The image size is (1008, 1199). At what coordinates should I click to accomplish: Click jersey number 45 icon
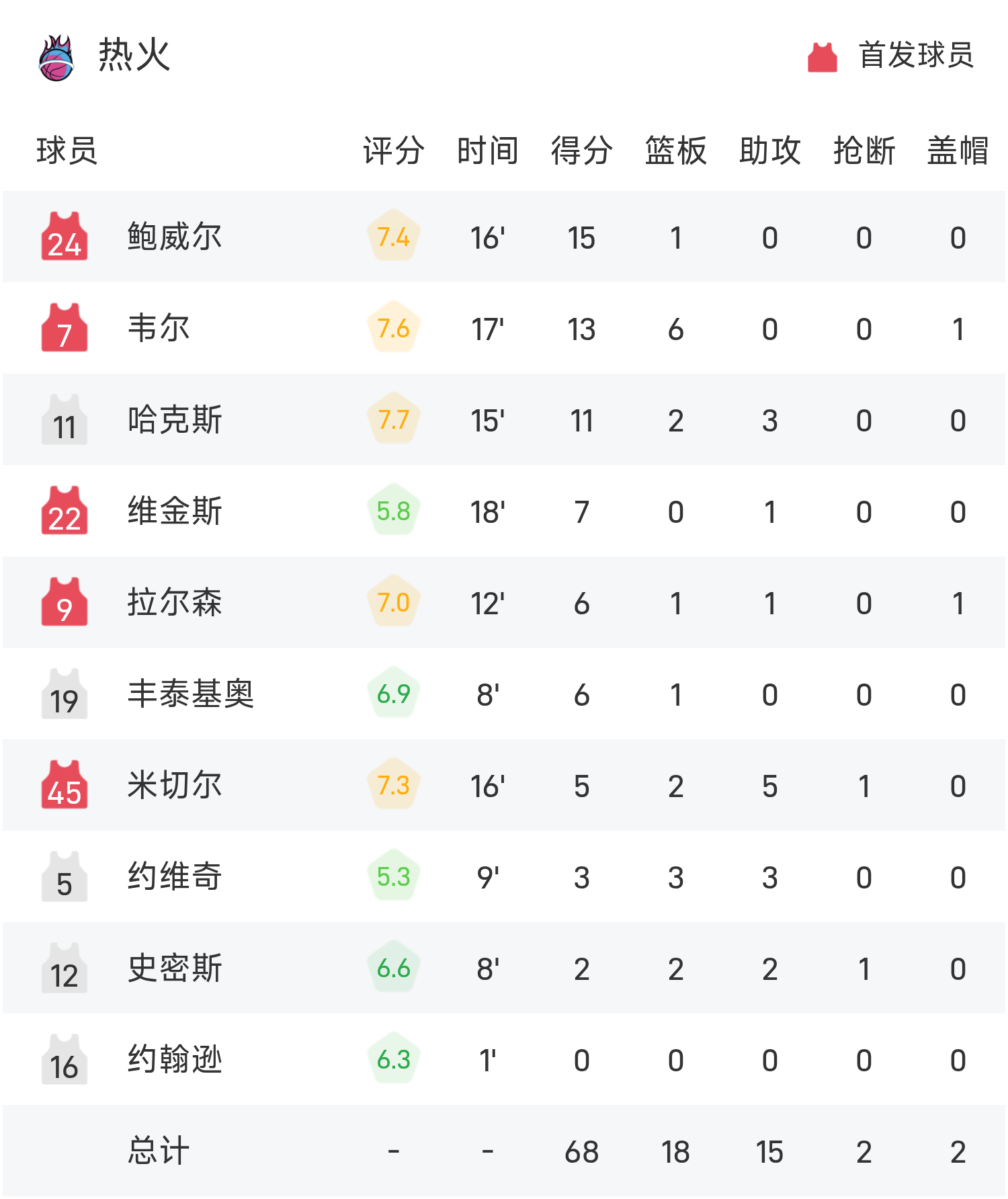pos(65,786)
